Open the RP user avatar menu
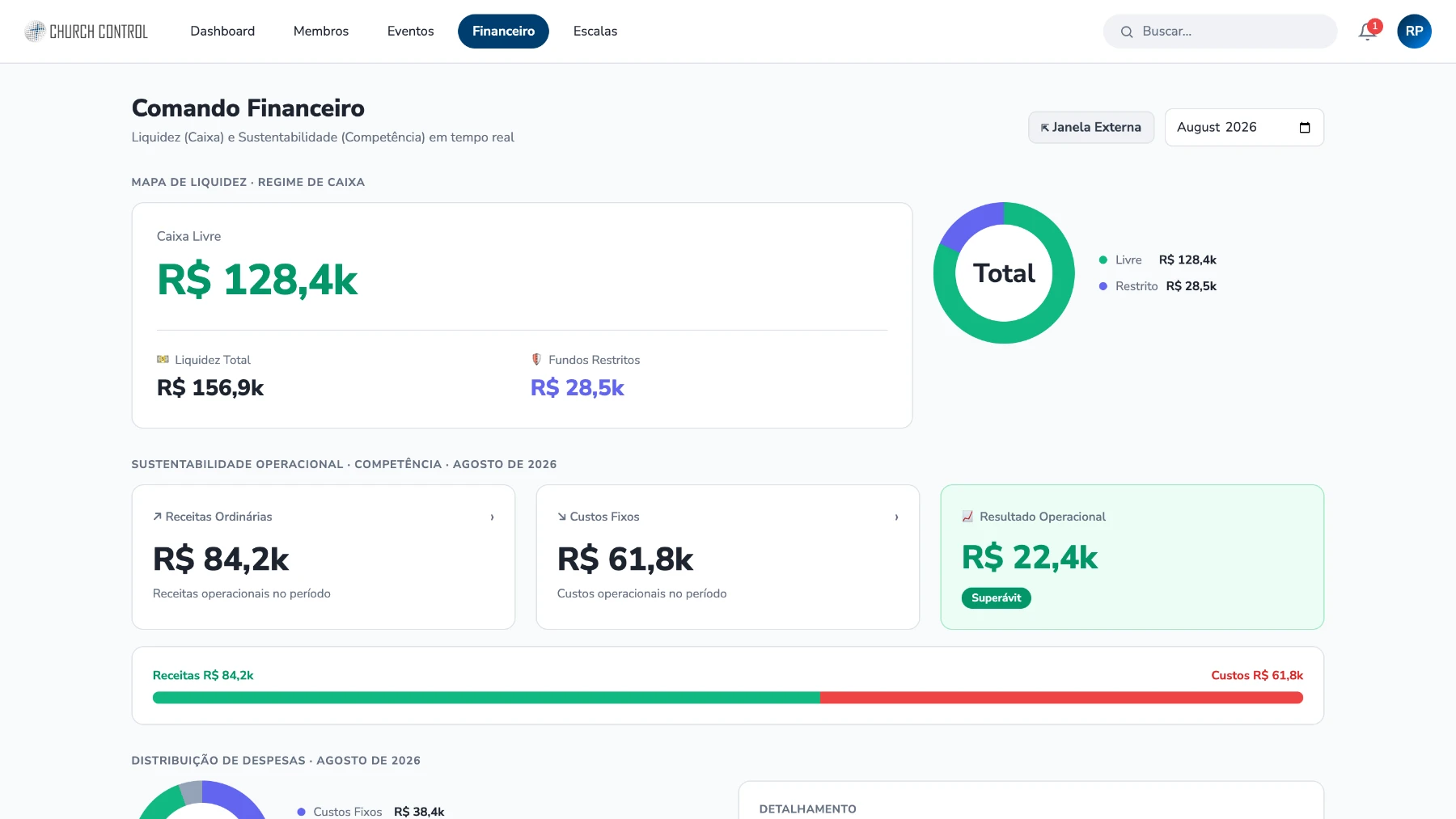 tap(1414, 32)
